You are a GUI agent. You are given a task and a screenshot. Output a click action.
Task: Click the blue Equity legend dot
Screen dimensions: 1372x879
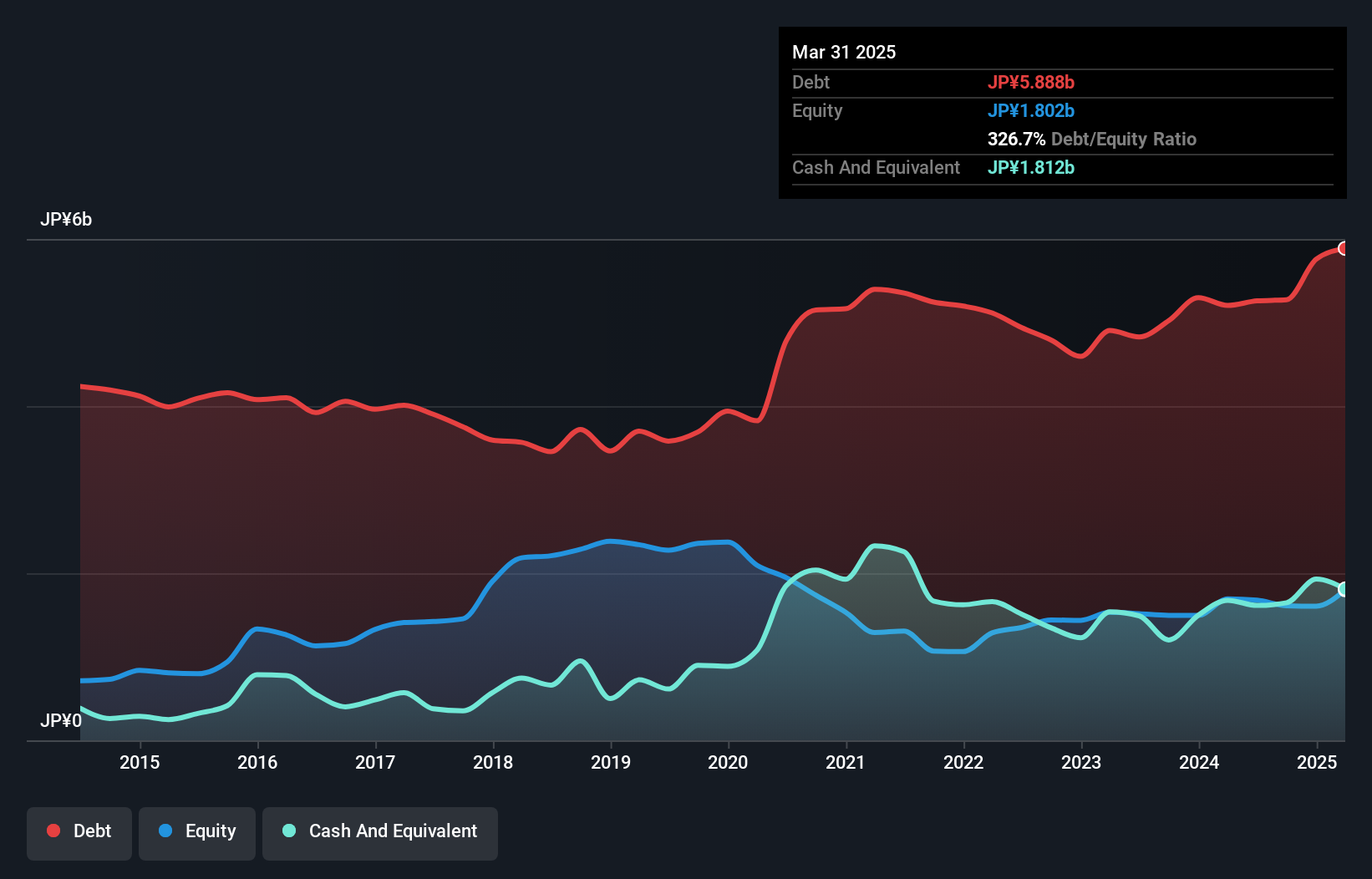165,831
